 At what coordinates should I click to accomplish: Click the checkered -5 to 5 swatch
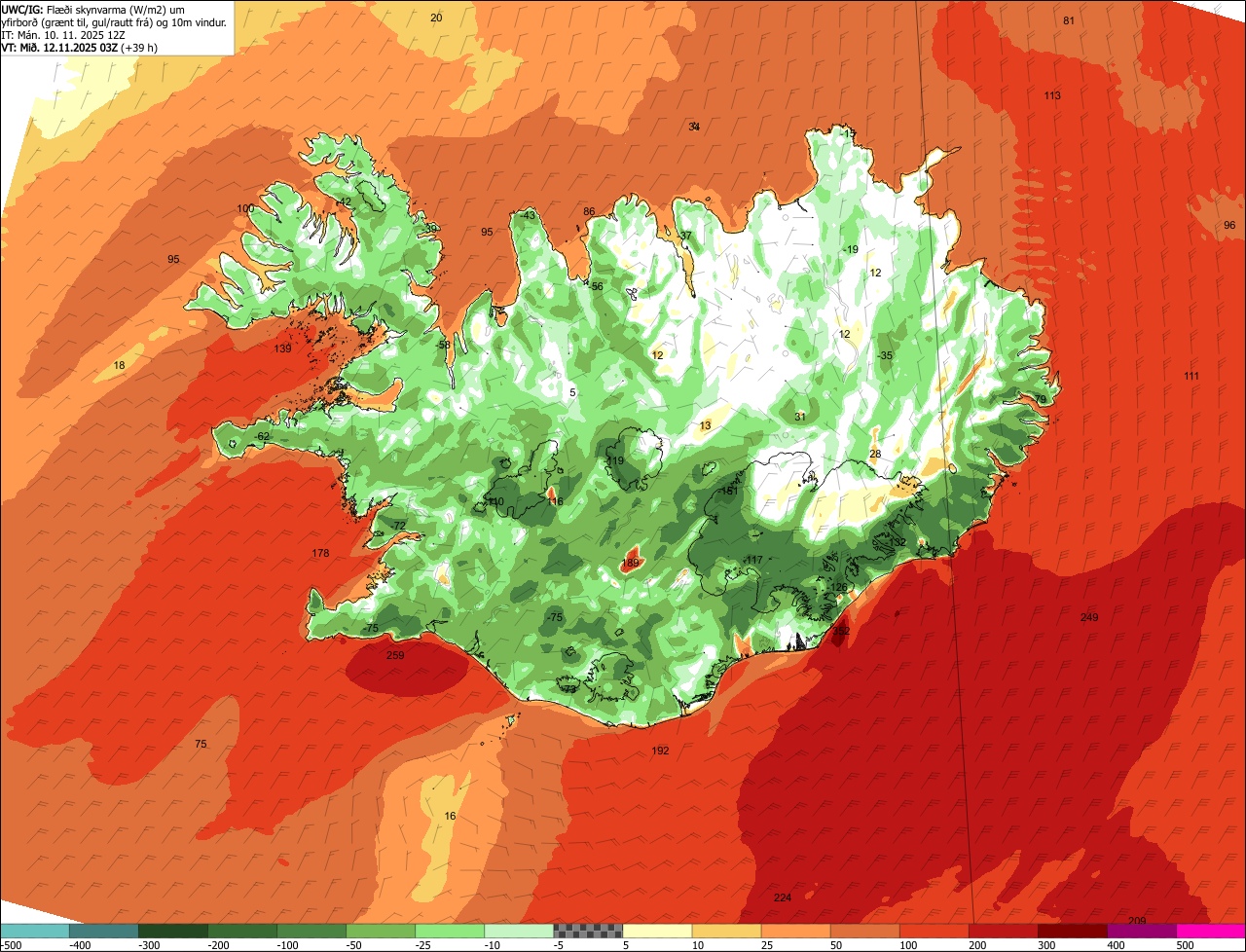point(588,931)
